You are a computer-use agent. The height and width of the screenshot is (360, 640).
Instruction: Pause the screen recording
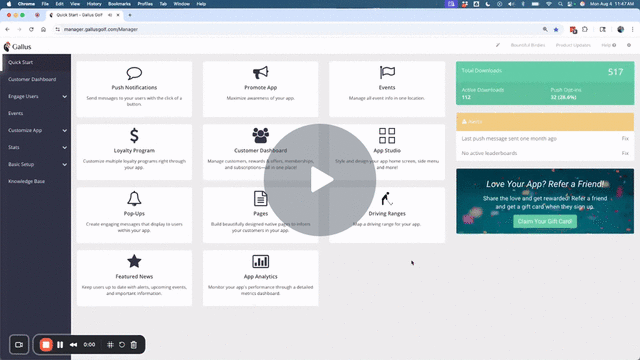(x=60, y=345)
